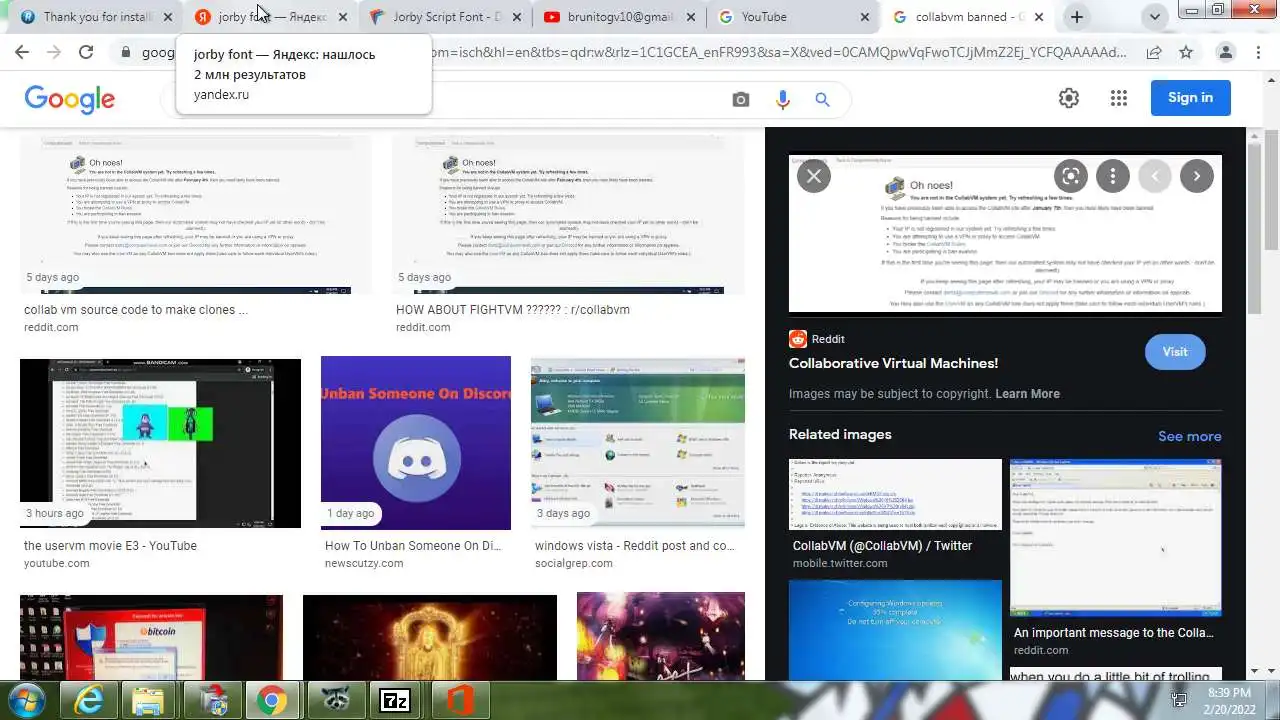The width and height of the screenshot is (1280, 720).
Task: Switch to 'Thank you for install' tab
Action: 94,17
